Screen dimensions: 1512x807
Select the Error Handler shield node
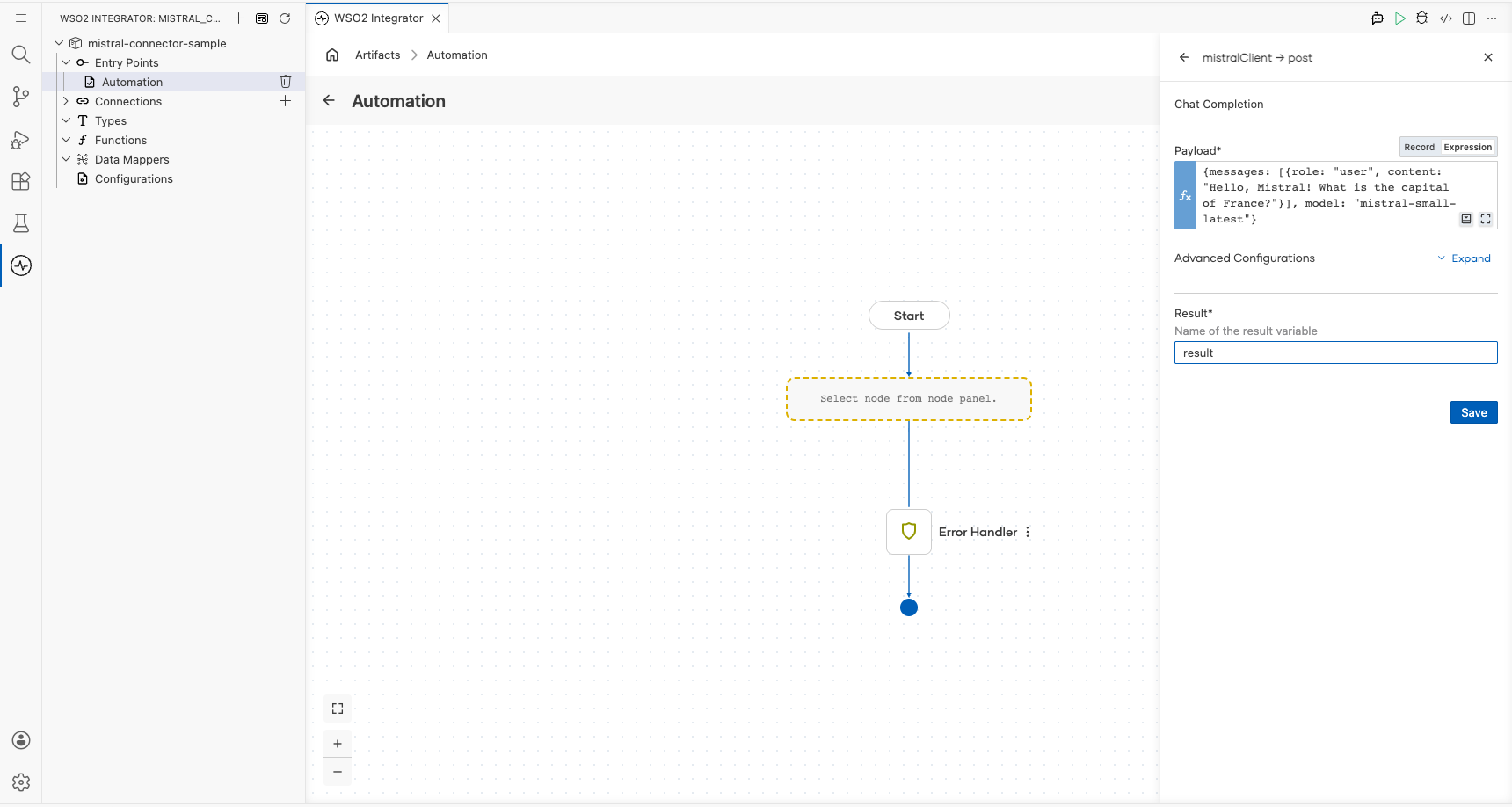[x=909, y=532]
